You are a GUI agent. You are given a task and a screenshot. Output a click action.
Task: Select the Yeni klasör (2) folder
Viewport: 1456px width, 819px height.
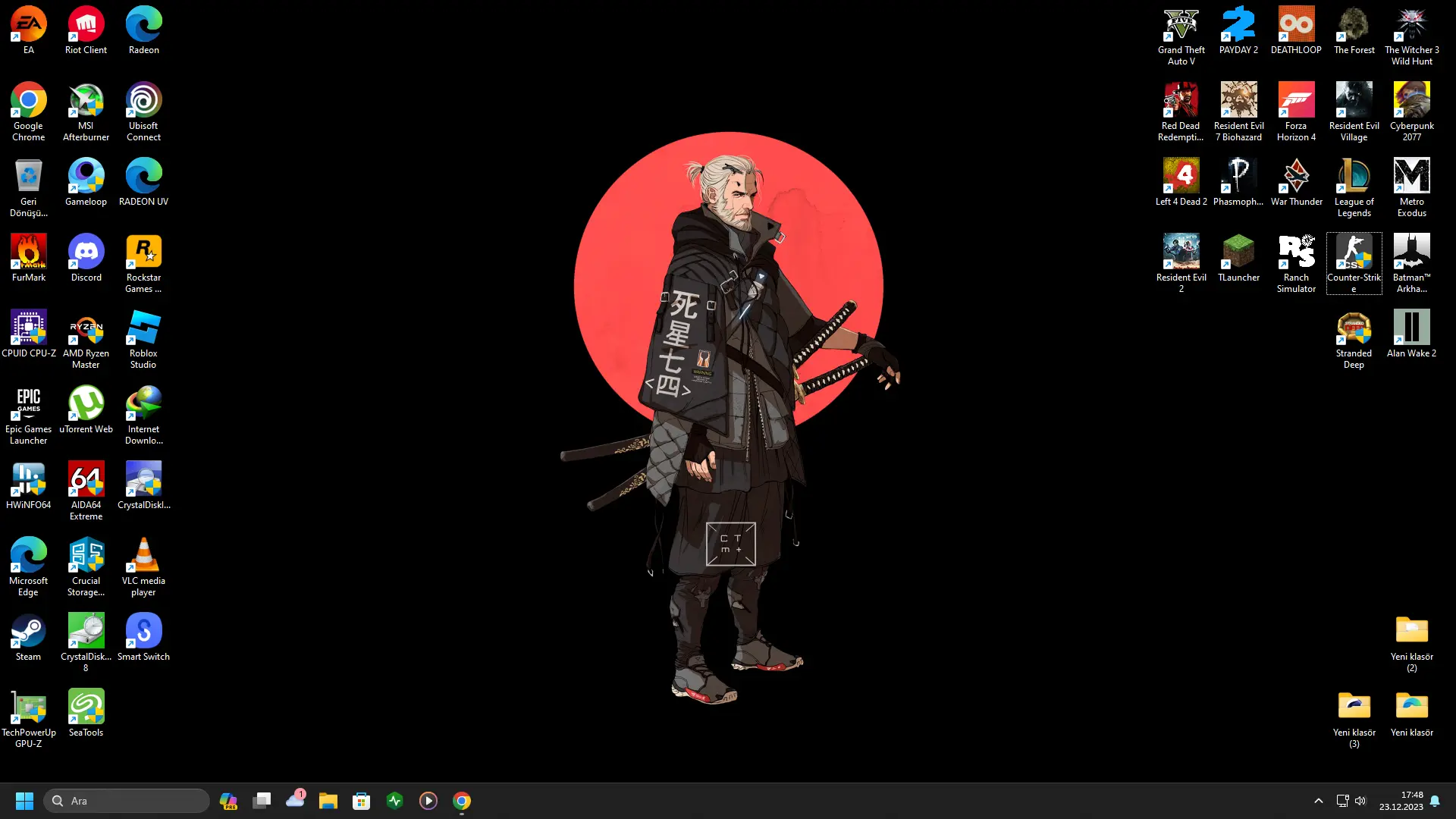coord(1411,642)
